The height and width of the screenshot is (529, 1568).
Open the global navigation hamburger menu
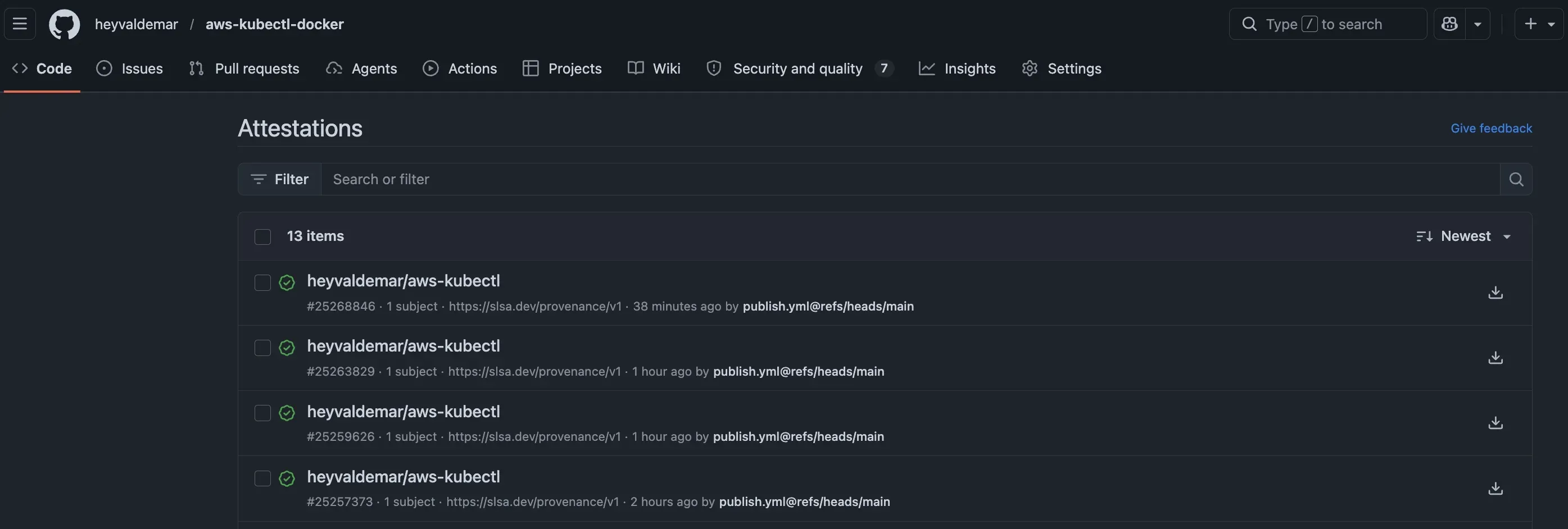19,24
